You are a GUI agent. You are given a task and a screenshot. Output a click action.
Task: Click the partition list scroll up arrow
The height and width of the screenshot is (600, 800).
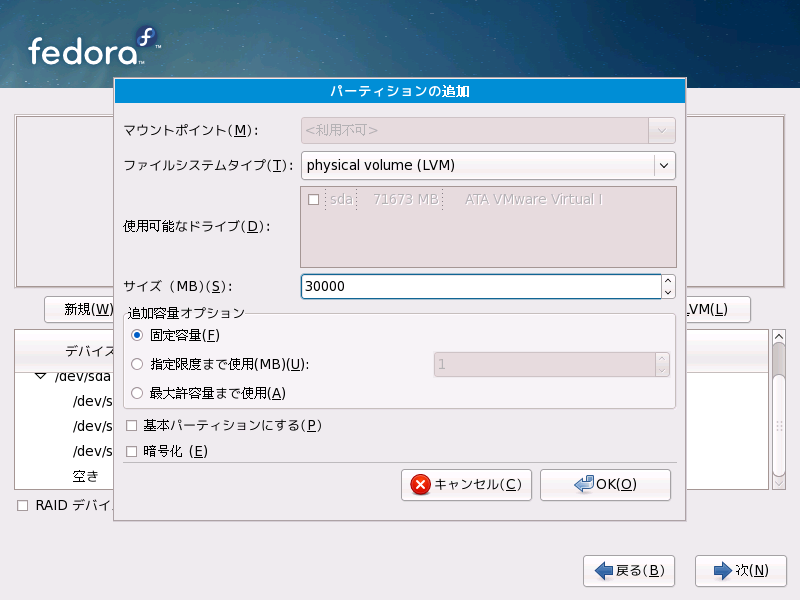point(779,337)
